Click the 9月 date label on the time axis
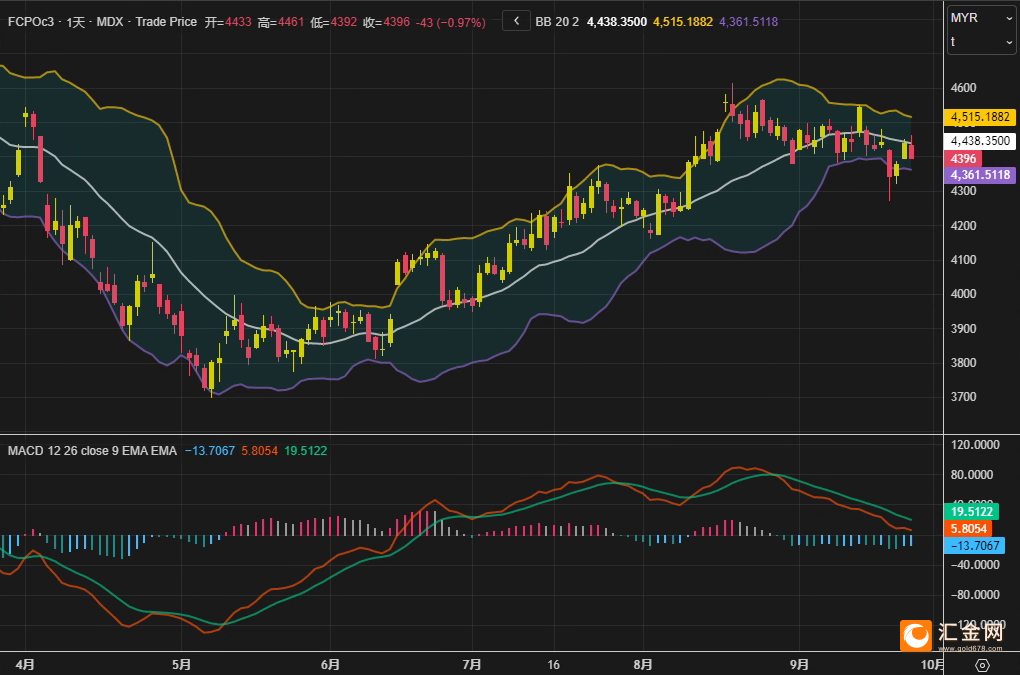 coord(799,665)
